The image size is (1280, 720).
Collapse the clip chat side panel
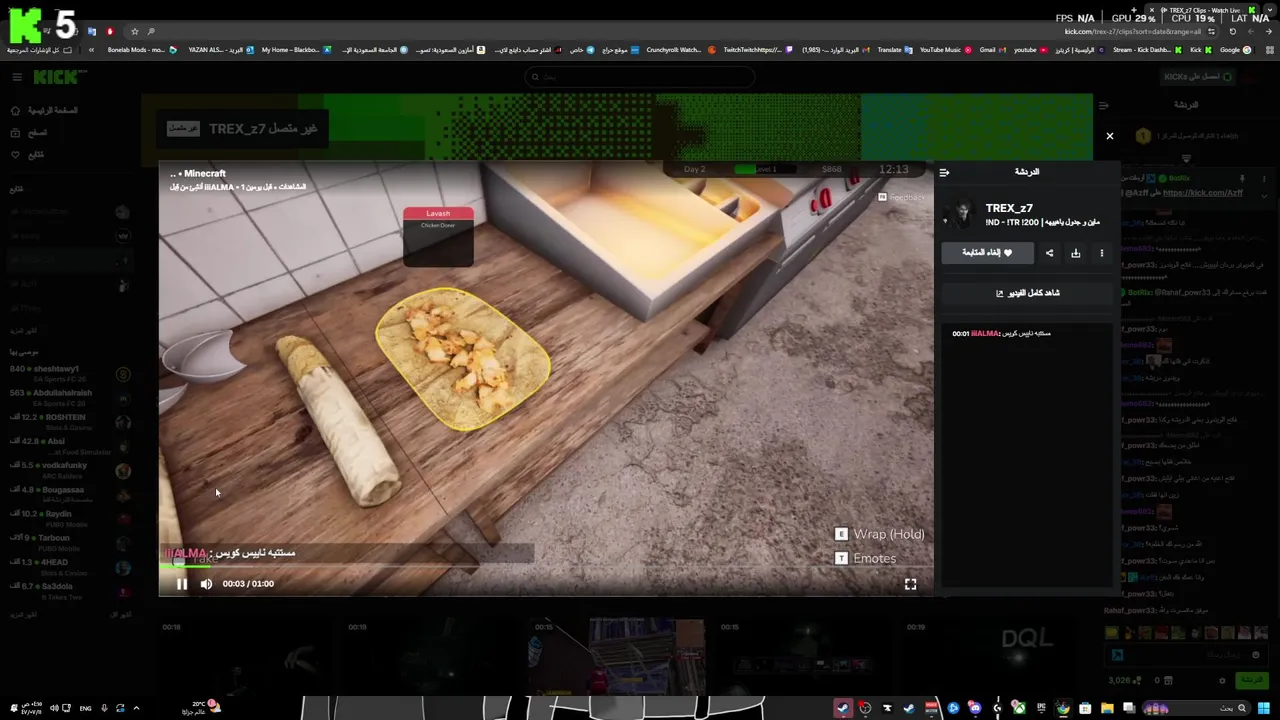[944, 172]
